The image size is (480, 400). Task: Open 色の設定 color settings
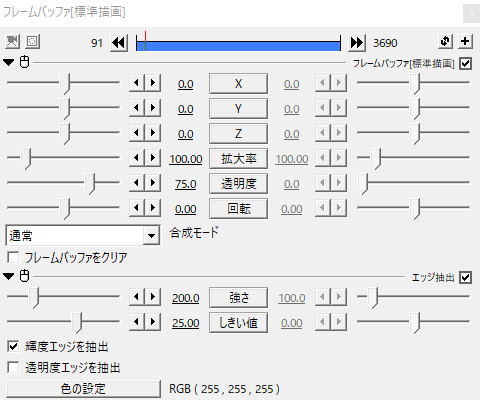(83, 389)
